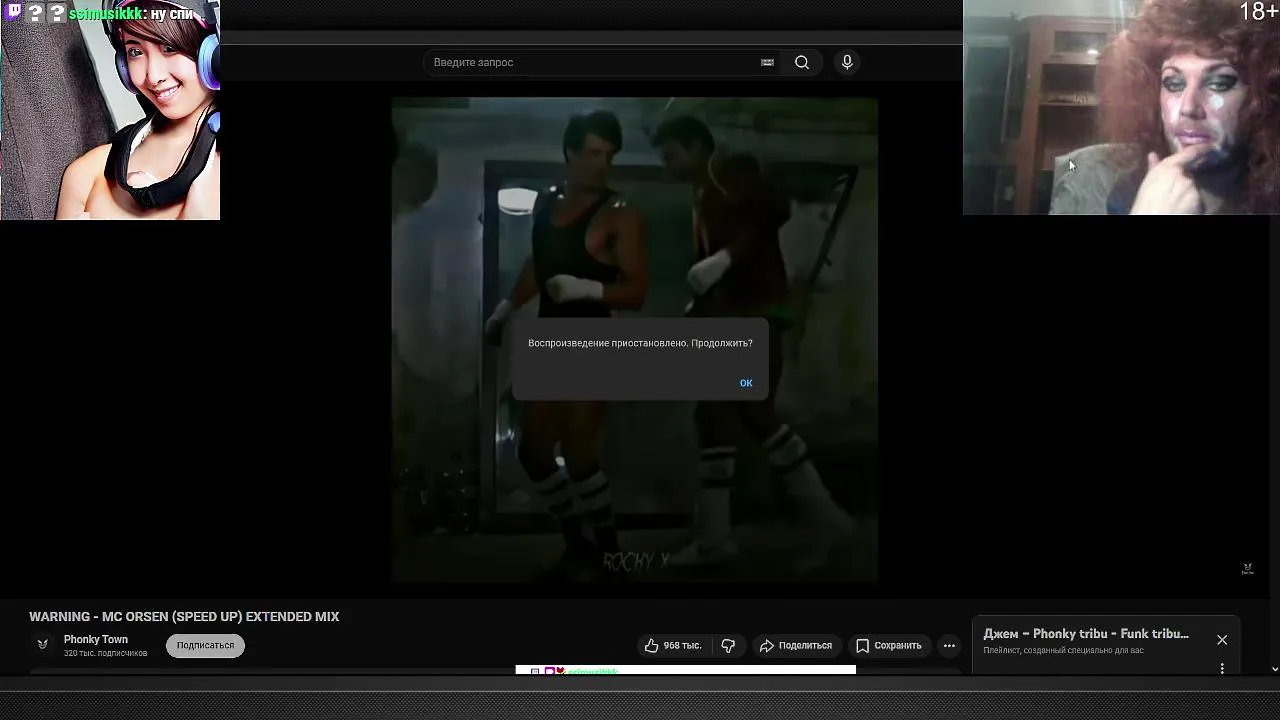Image resolution: width=1280 pixels, height=720 pixels.
Task: Like the video showing 968 тыс.
Action: tap(673, 646)
